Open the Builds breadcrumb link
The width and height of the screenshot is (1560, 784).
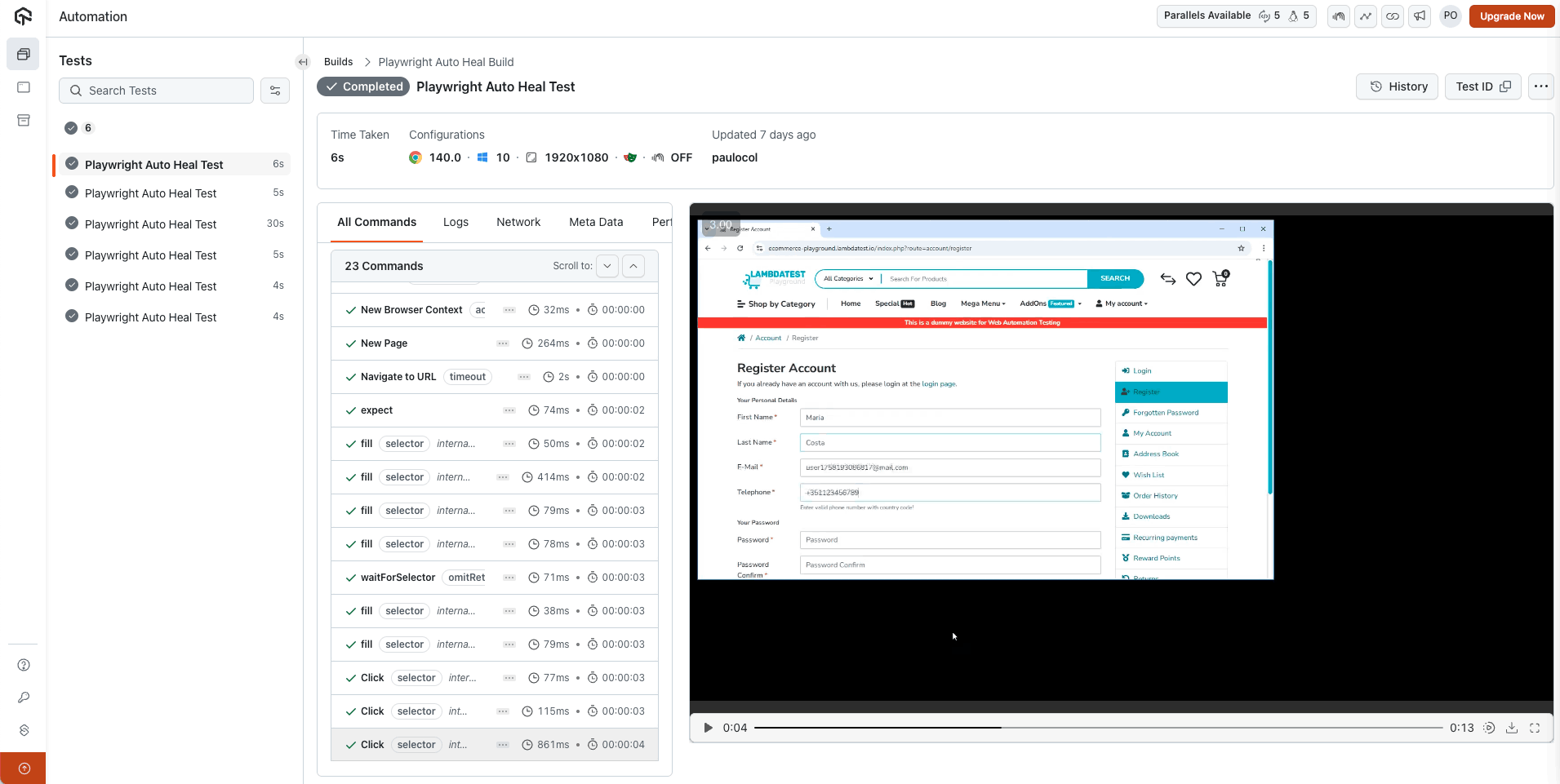tap(338, 61)
